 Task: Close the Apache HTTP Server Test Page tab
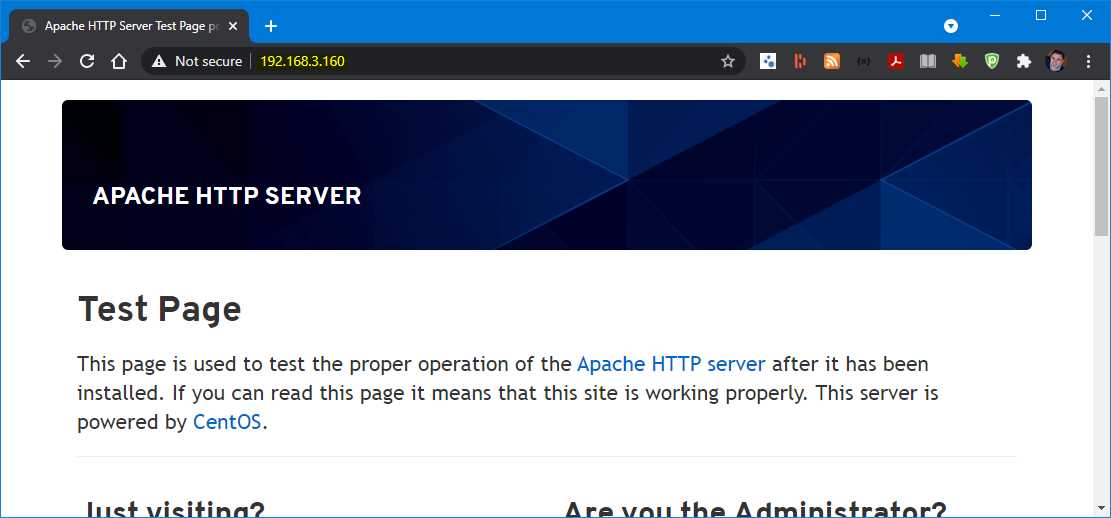232,26
